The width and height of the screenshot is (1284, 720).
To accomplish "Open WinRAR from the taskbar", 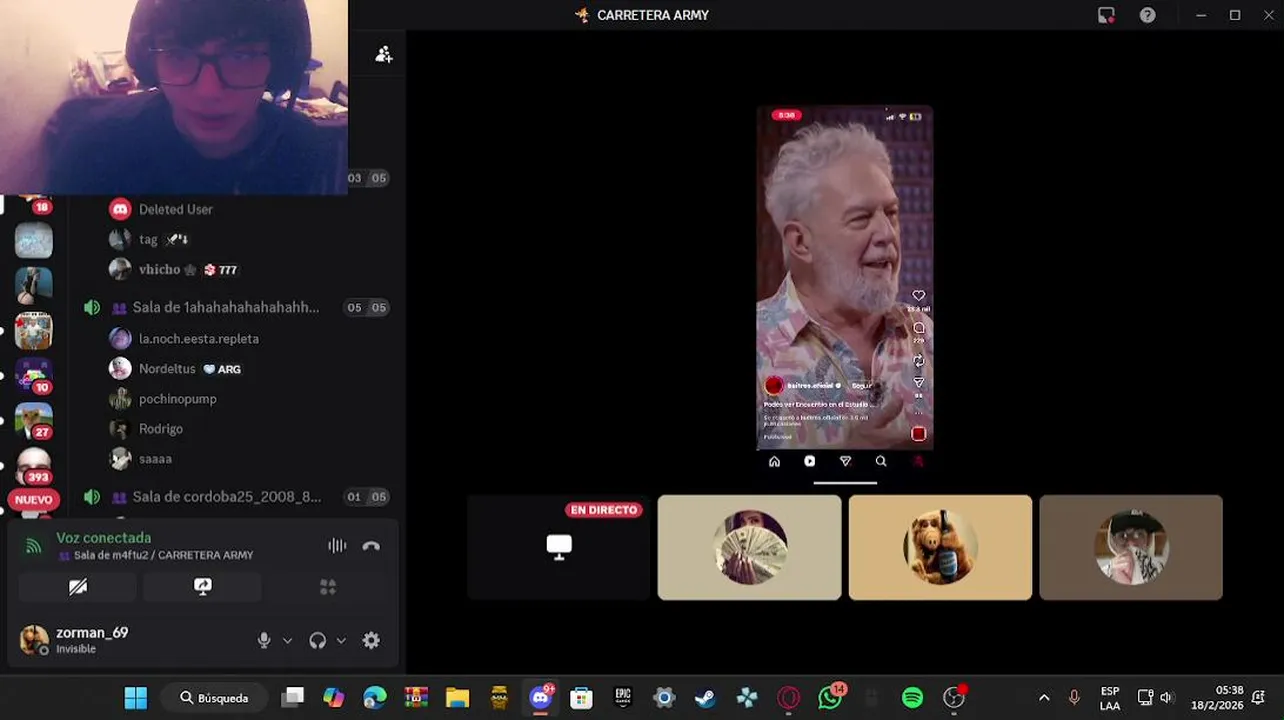I will coord(416,698).
